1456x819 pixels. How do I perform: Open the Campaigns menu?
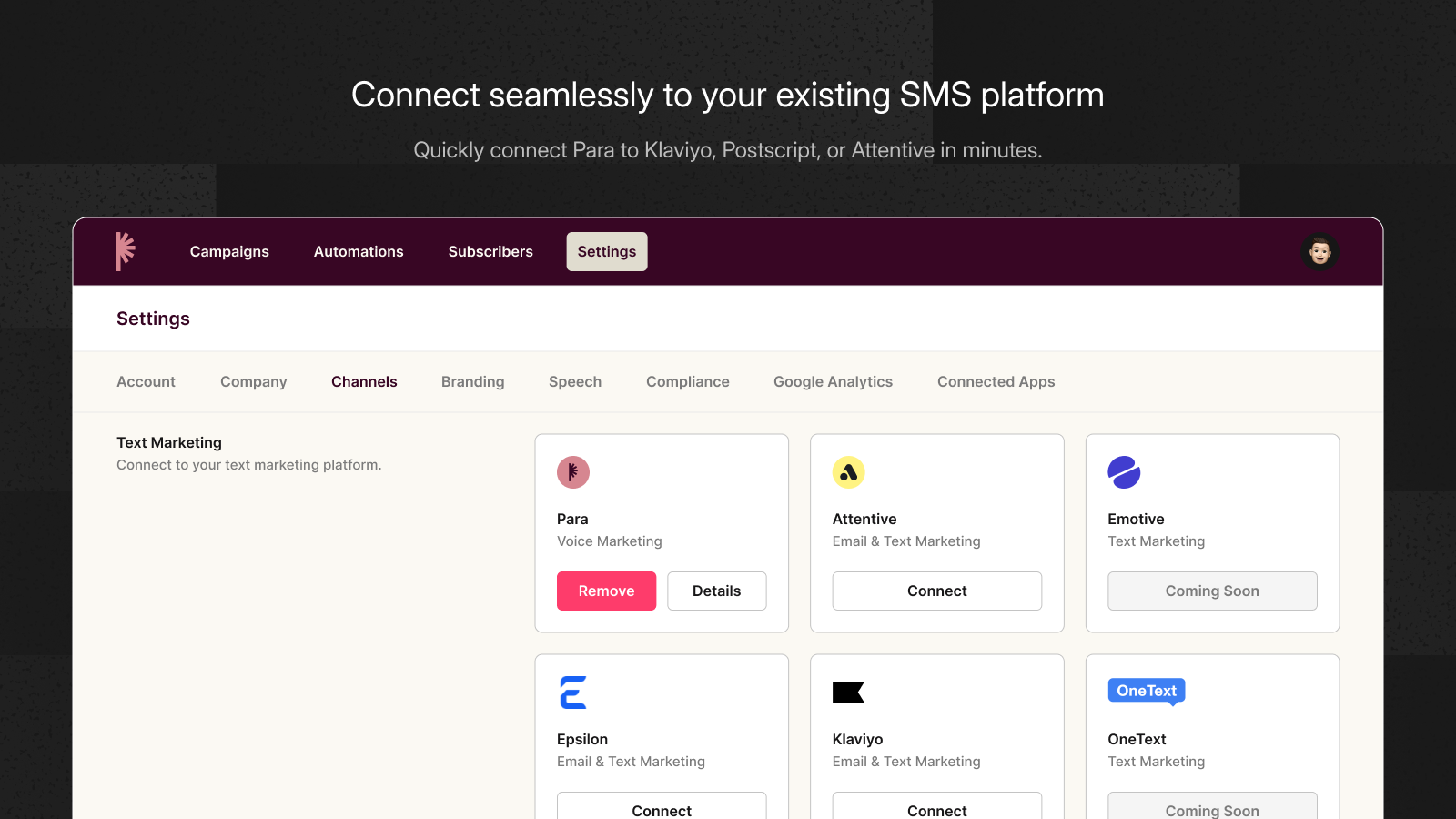click(229, 252)
